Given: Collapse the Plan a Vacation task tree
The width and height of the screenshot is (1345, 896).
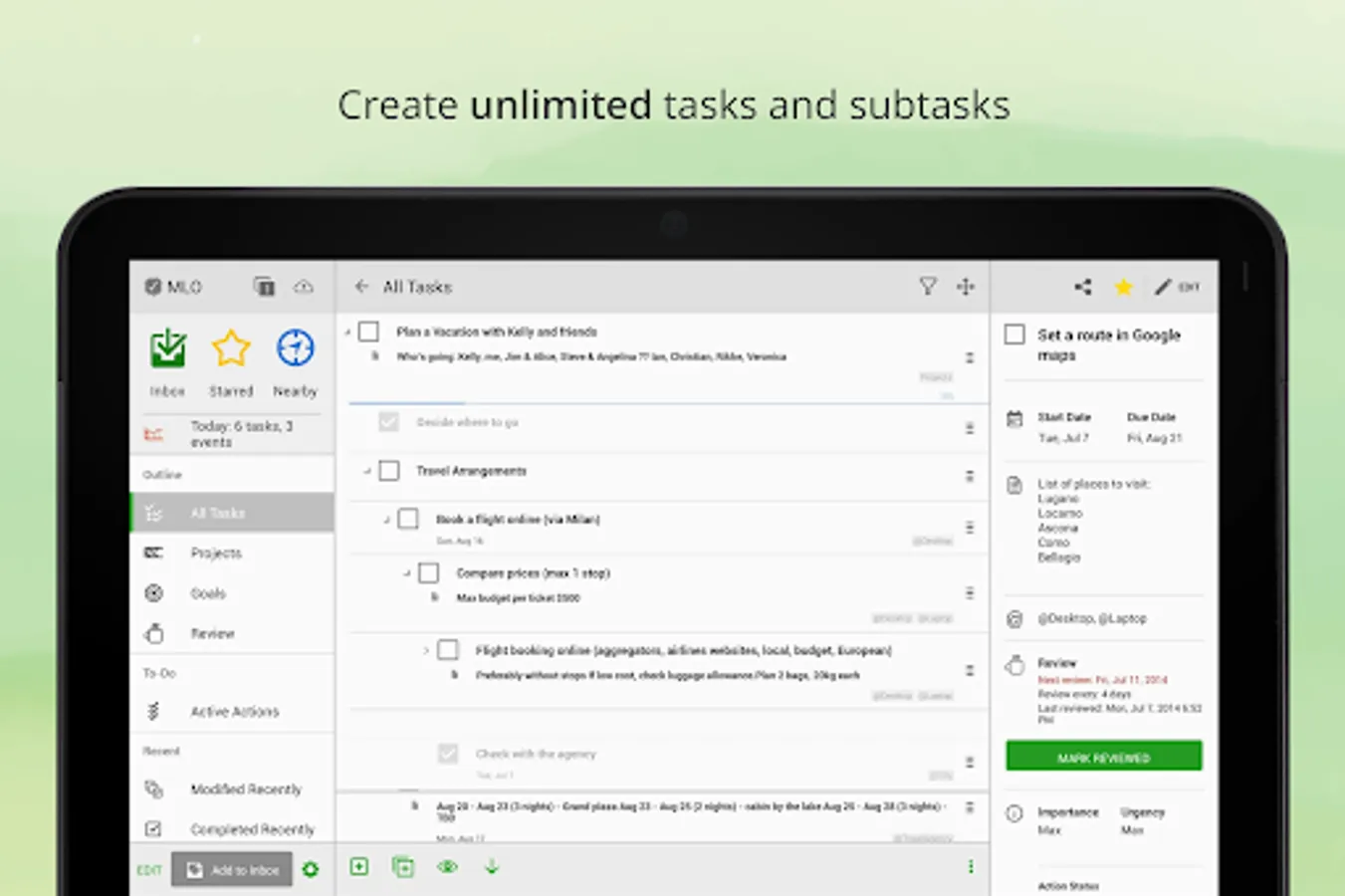Looking at the screenshot, I should pos(348,332).
